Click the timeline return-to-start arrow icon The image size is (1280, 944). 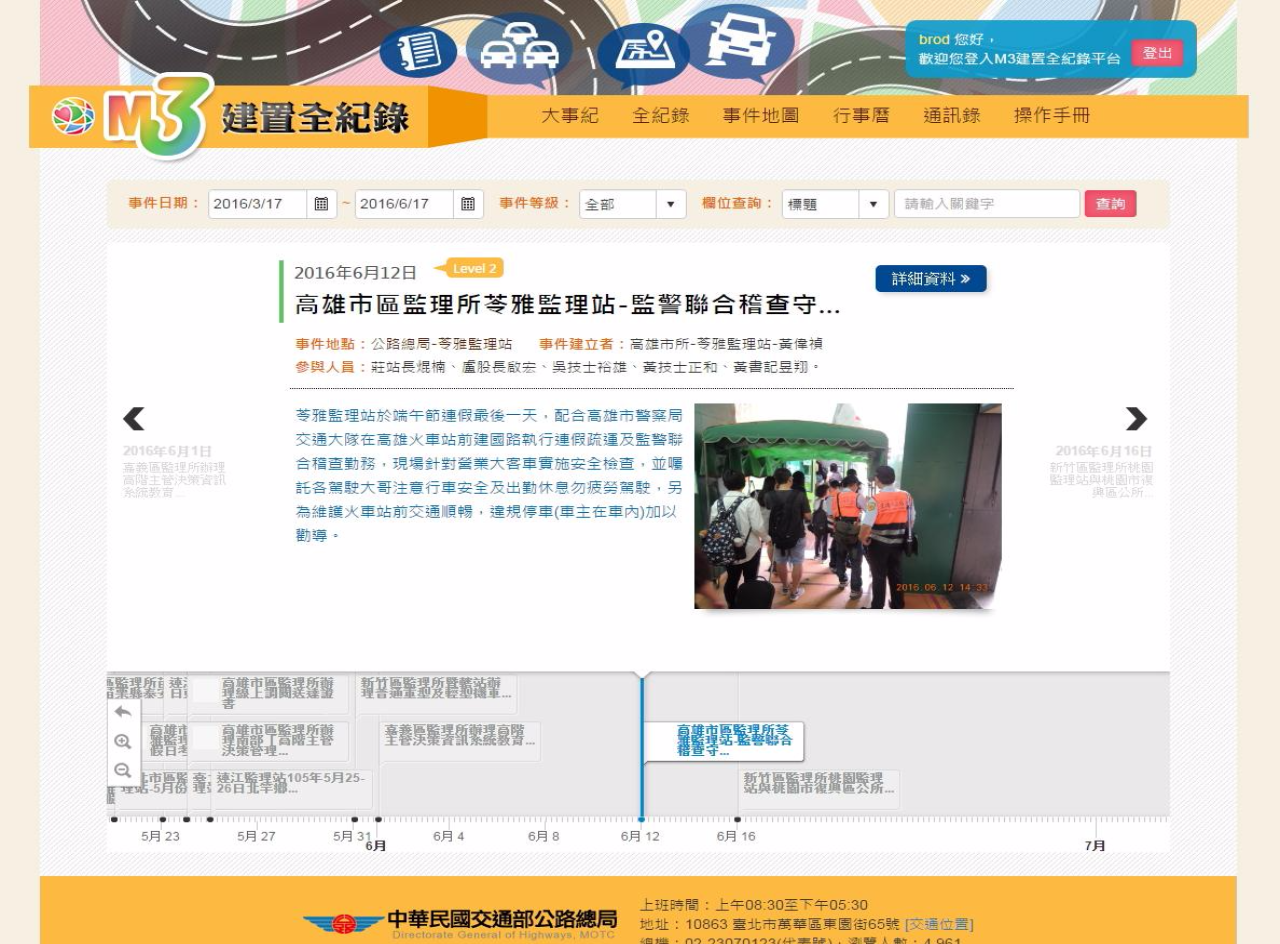(x=123, y=712)
